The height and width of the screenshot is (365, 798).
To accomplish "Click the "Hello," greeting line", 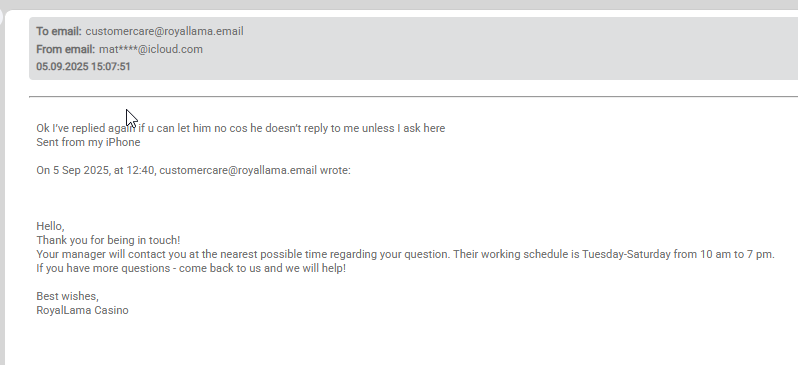I will [x=50, y=227].
